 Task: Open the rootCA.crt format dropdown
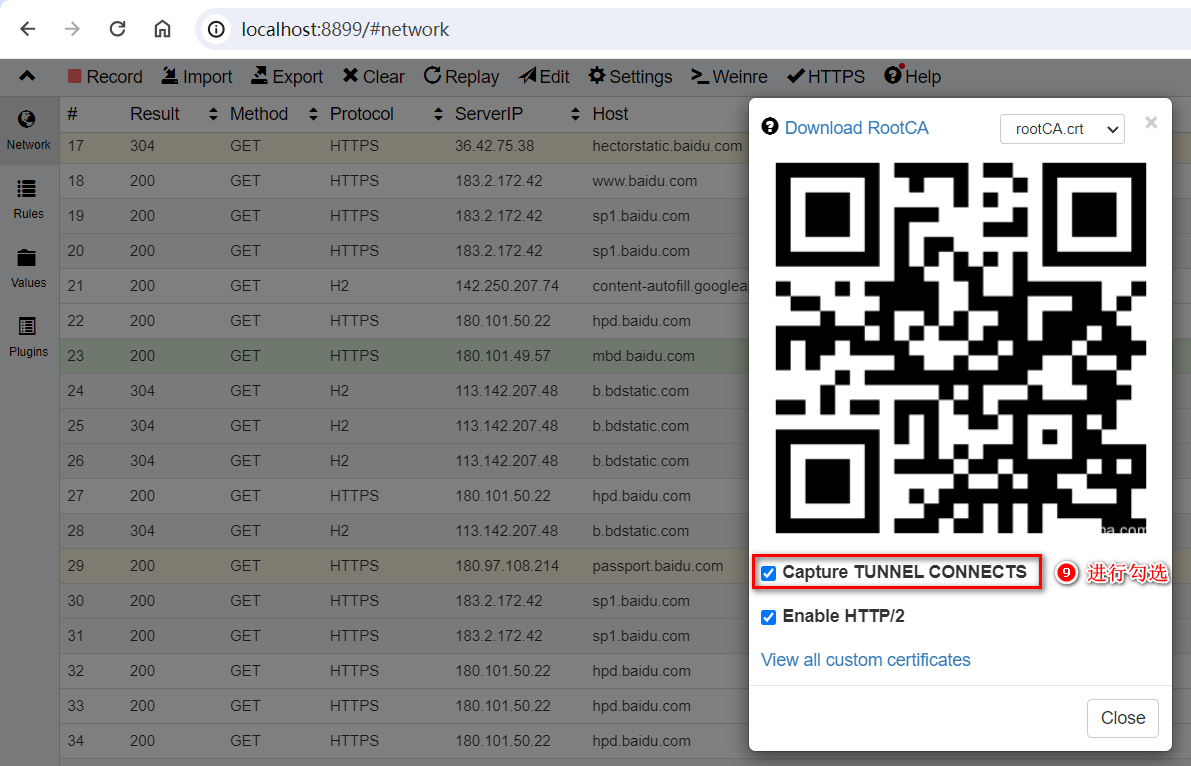[x=1062, y=129]
